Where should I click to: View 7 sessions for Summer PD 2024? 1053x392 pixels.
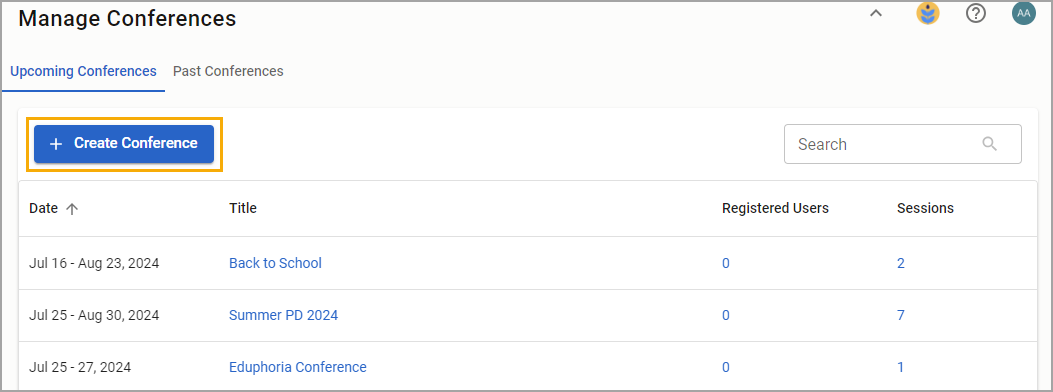click(901, 315)
